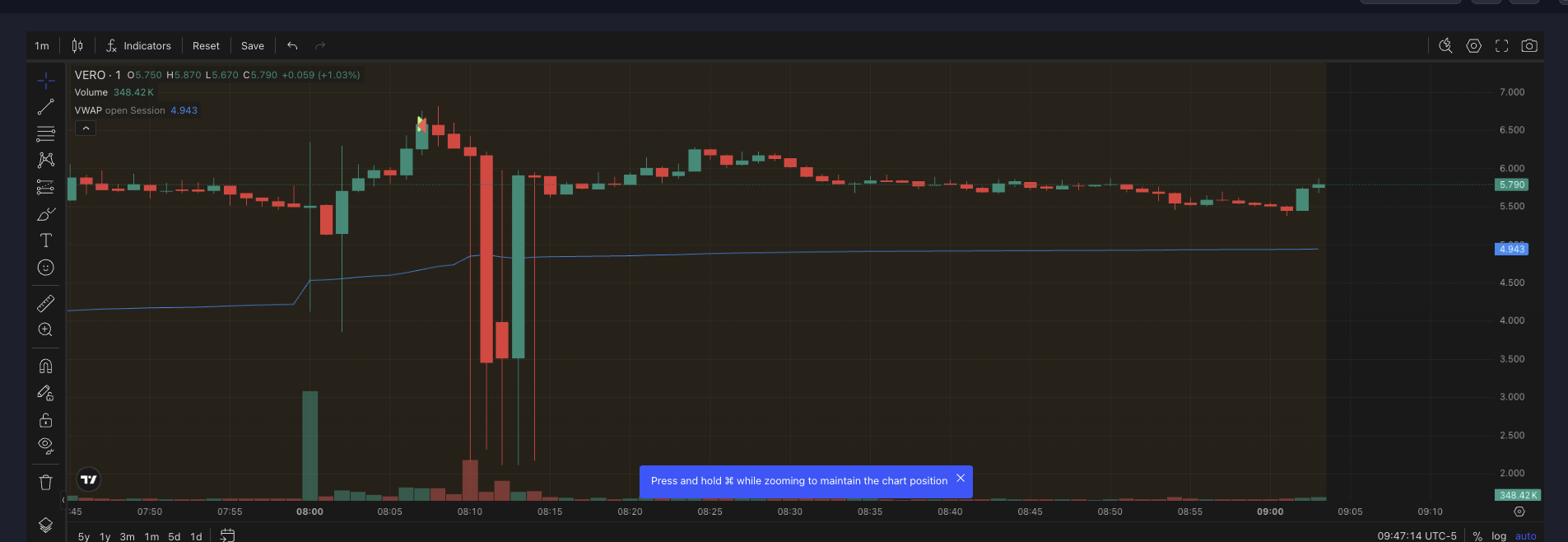Switch to the 5d time range
The width and height of the screenshot is (1568, 542).
pos(174,536)
